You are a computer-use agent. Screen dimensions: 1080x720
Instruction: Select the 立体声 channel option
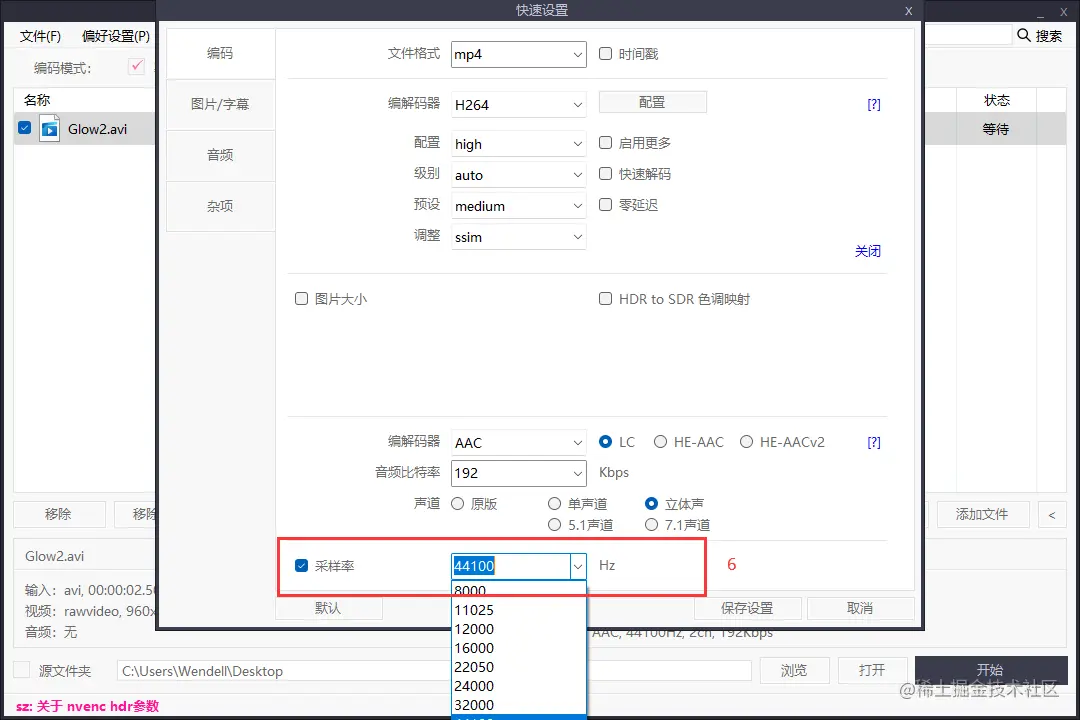click(651, 504)
